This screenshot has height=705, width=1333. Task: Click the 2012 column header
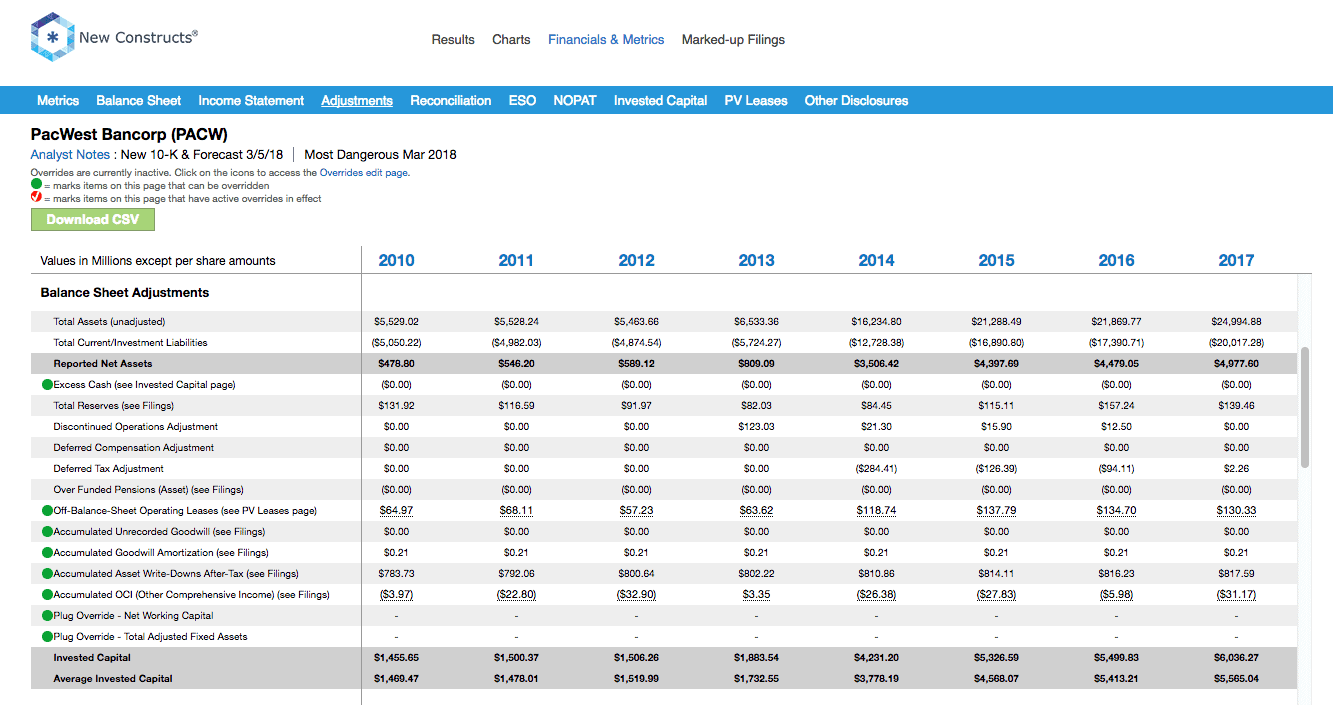[636, 261]
